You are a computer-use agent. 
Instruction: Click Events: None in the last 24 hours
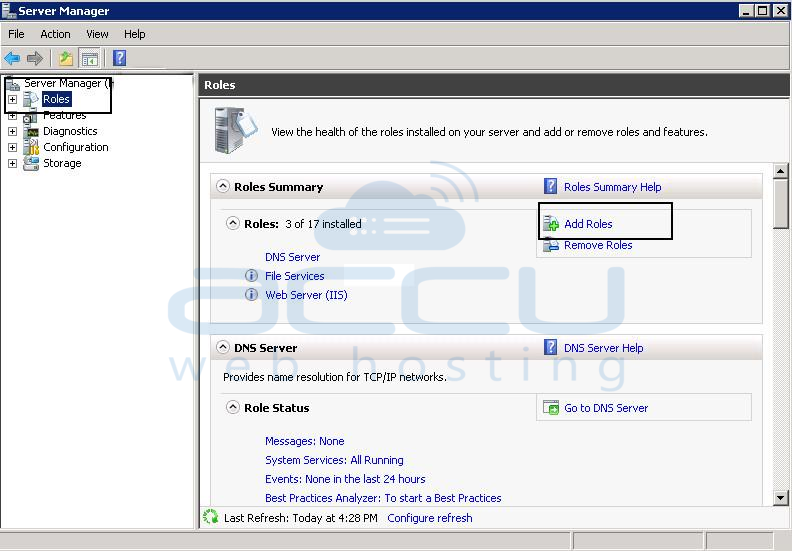click(345, 479)
